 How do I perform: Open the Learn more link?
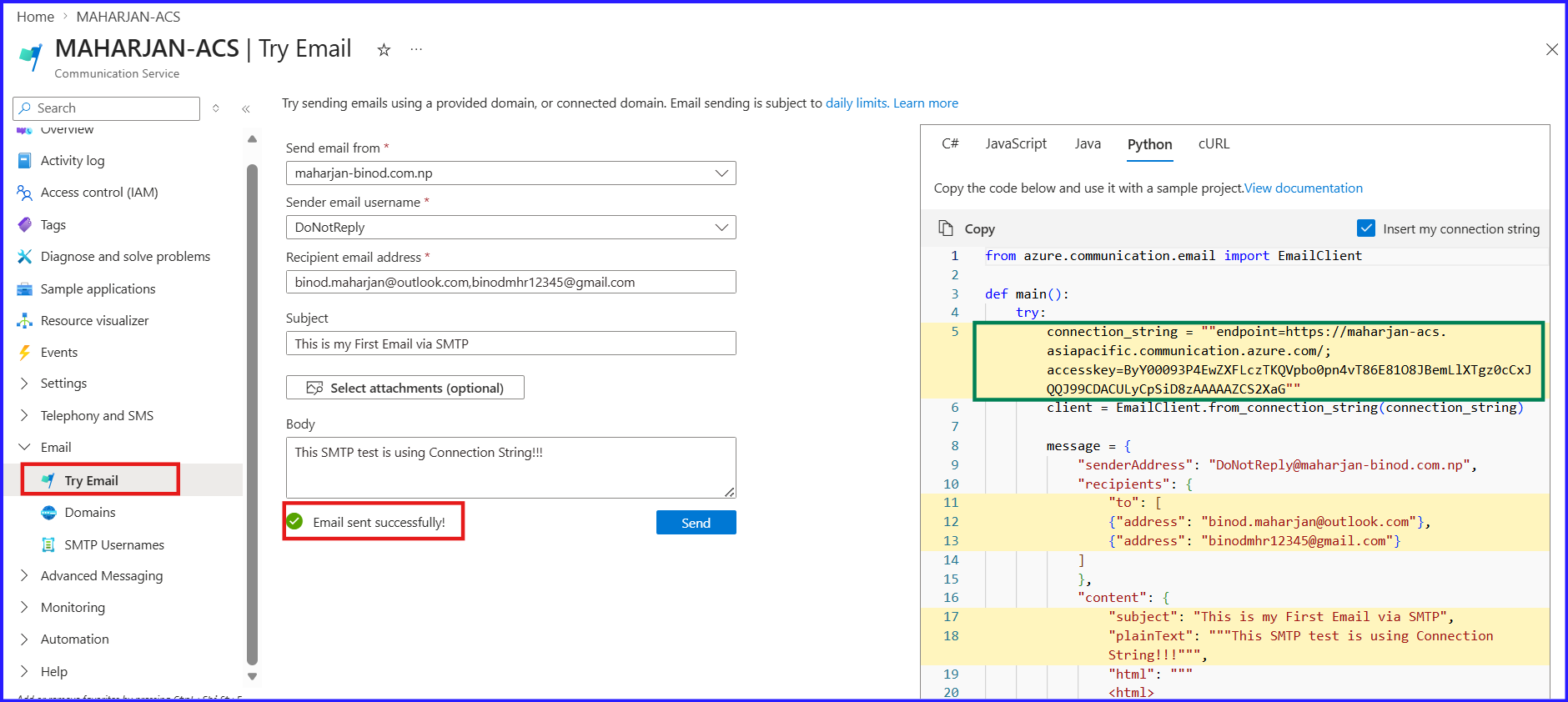click(x=926, y=103)
